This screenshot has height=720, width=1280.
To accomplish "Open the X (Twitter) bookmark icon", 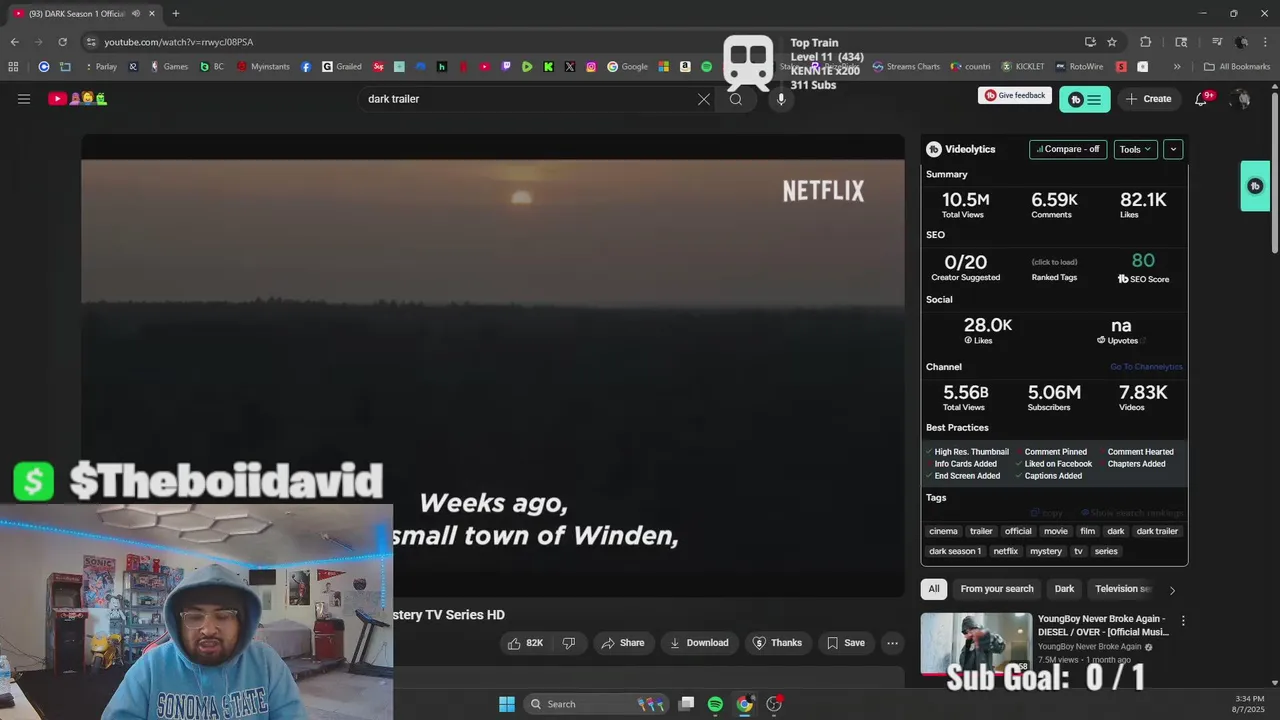I will point(570,67).
